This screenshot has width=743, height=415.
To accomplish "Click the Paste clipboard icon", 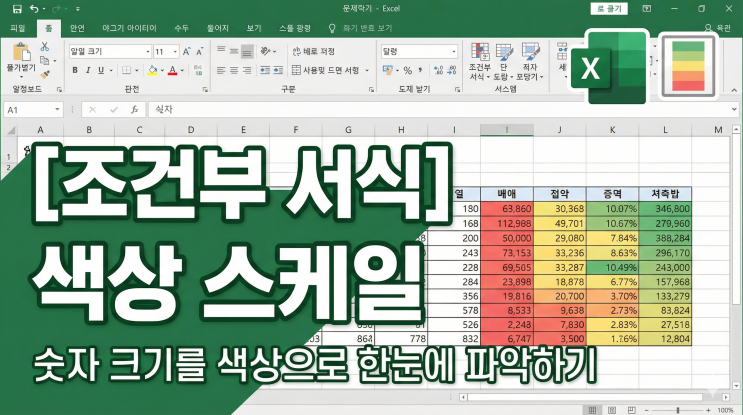I will (21, 52).
